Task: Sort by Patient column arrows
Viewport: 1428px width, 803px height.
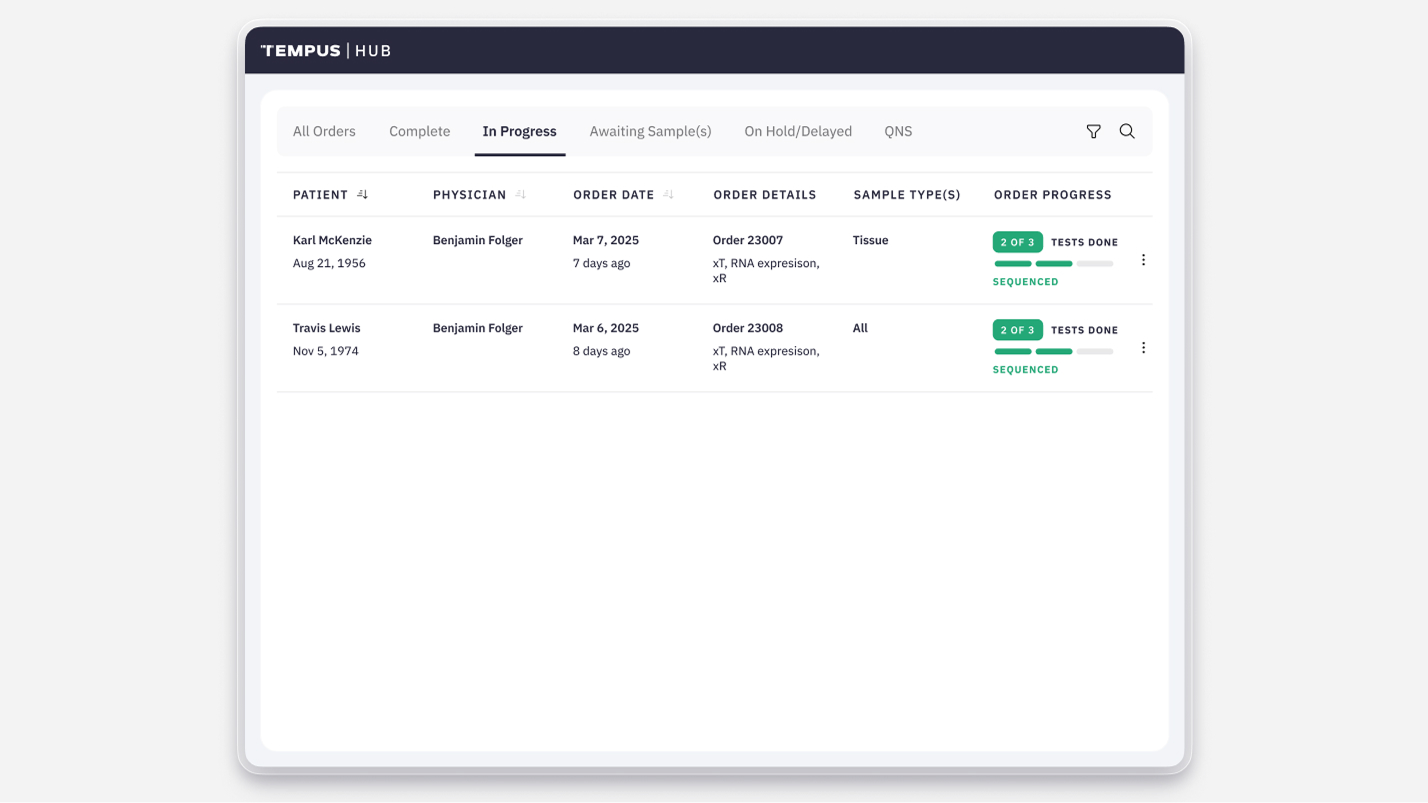Action: (x=363, y=194)
